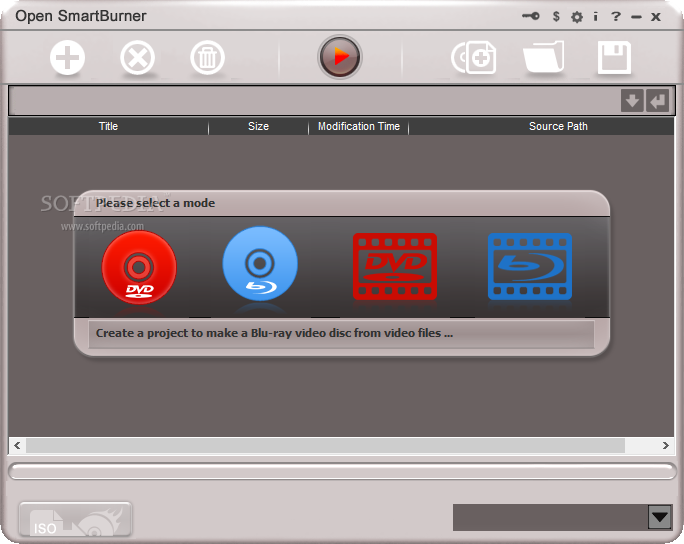Click the Add files plus icon
The height and width of the screenshot is (544, 684).
click(67, 58)
